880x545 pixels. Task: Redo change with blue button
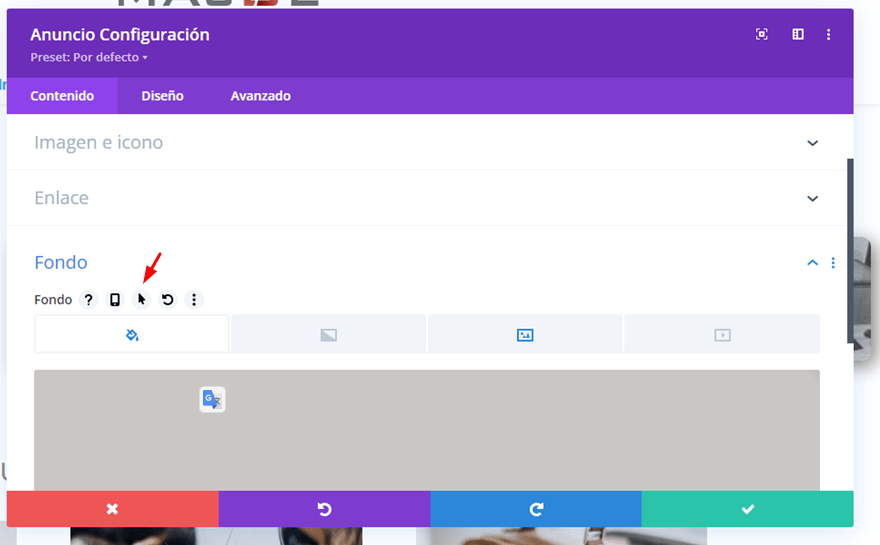[x=536, y=509]
